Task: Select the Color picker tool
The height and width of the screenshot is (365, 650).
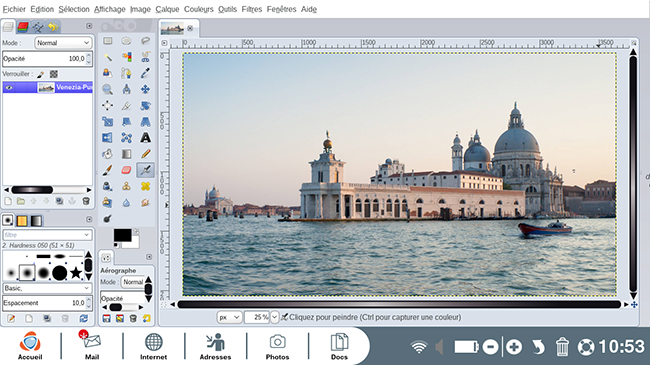Action: (x=146, y=73)
